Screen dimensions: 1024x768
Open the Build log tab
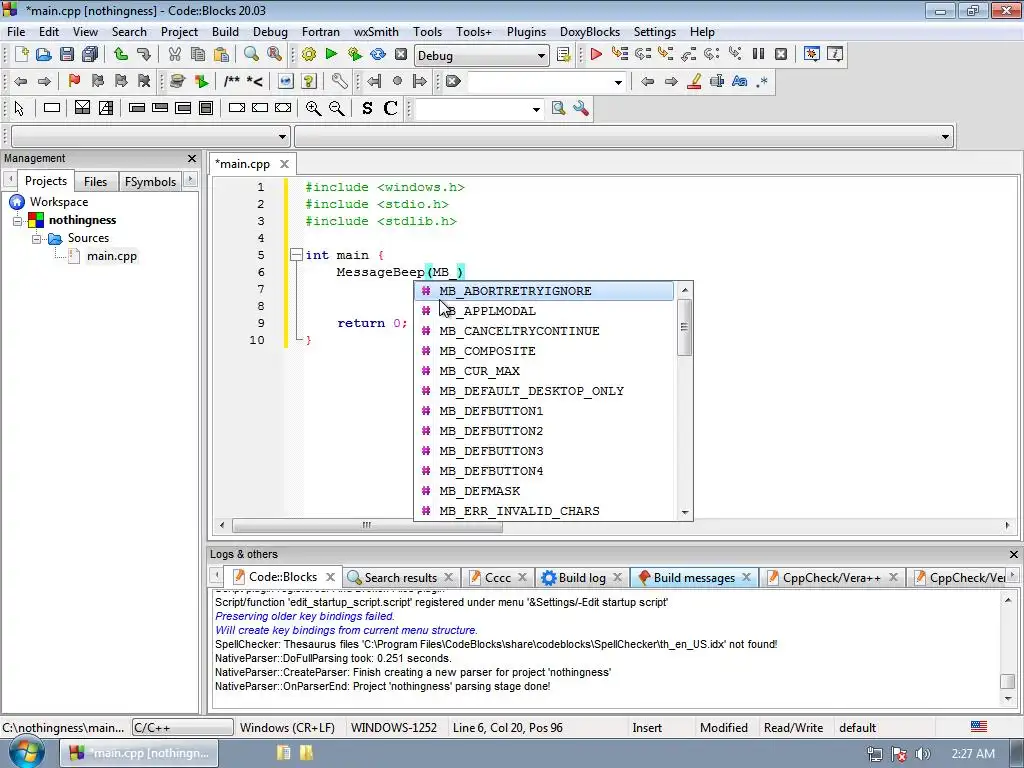point(581,577)
